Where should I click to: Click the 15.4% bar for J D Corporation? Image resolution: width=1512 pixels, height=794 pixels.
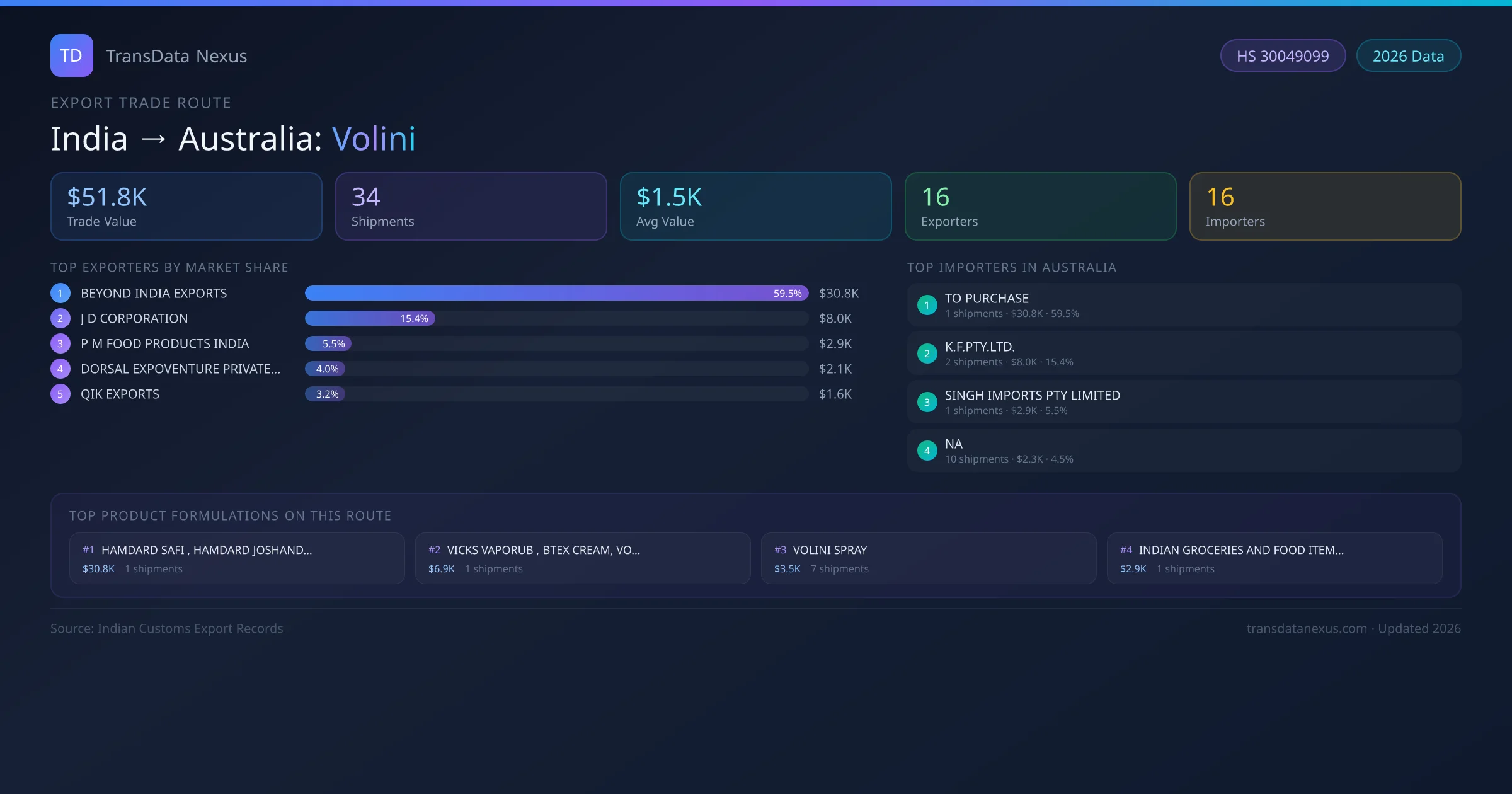coord(370,318)
